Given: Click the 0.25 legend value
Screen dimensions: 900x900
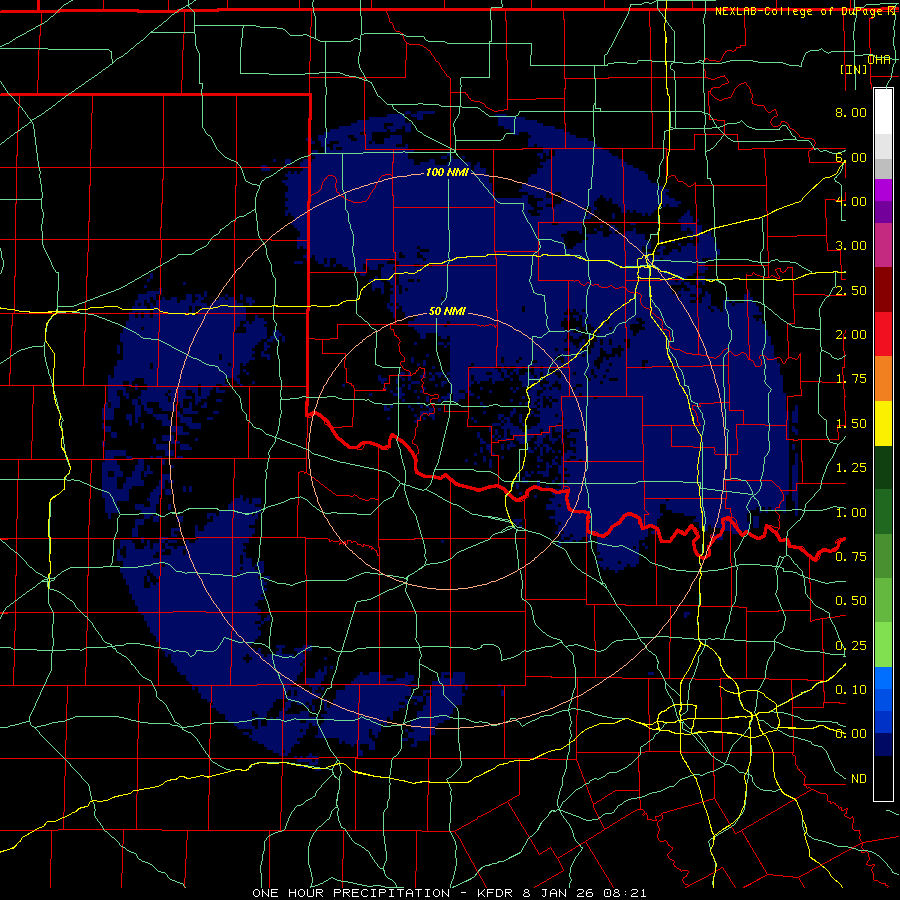Looking at the screenshot, I should (x=851, y=646).
